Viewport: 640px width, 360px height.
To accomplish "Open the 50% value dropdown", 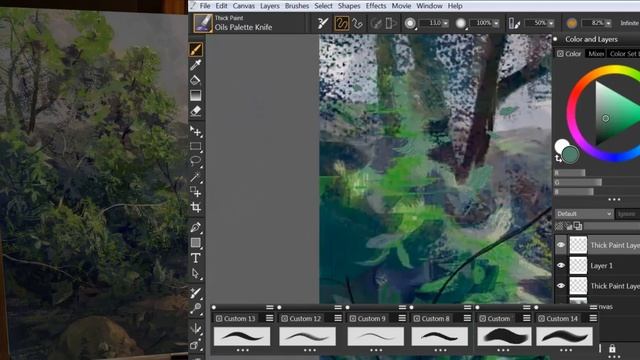I will coord(551,23).
